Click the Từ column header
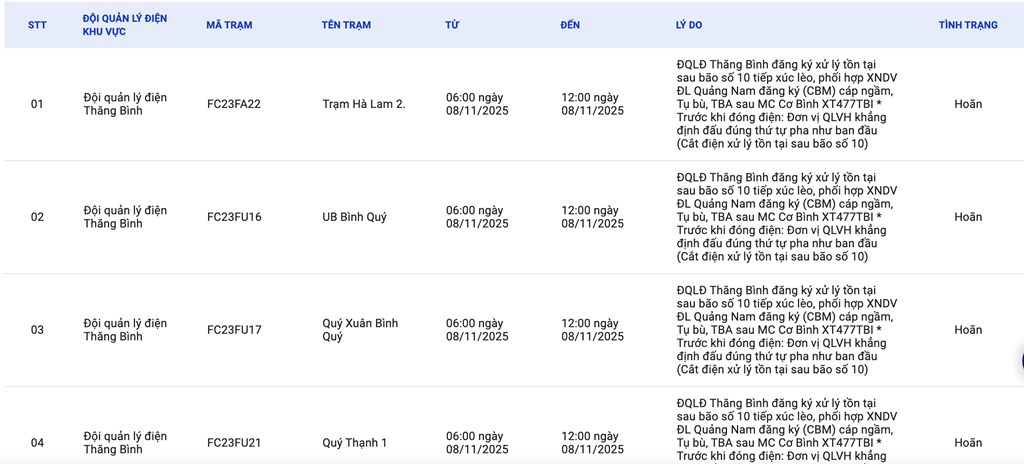1024x464 pixels. (x=452, y=25)
